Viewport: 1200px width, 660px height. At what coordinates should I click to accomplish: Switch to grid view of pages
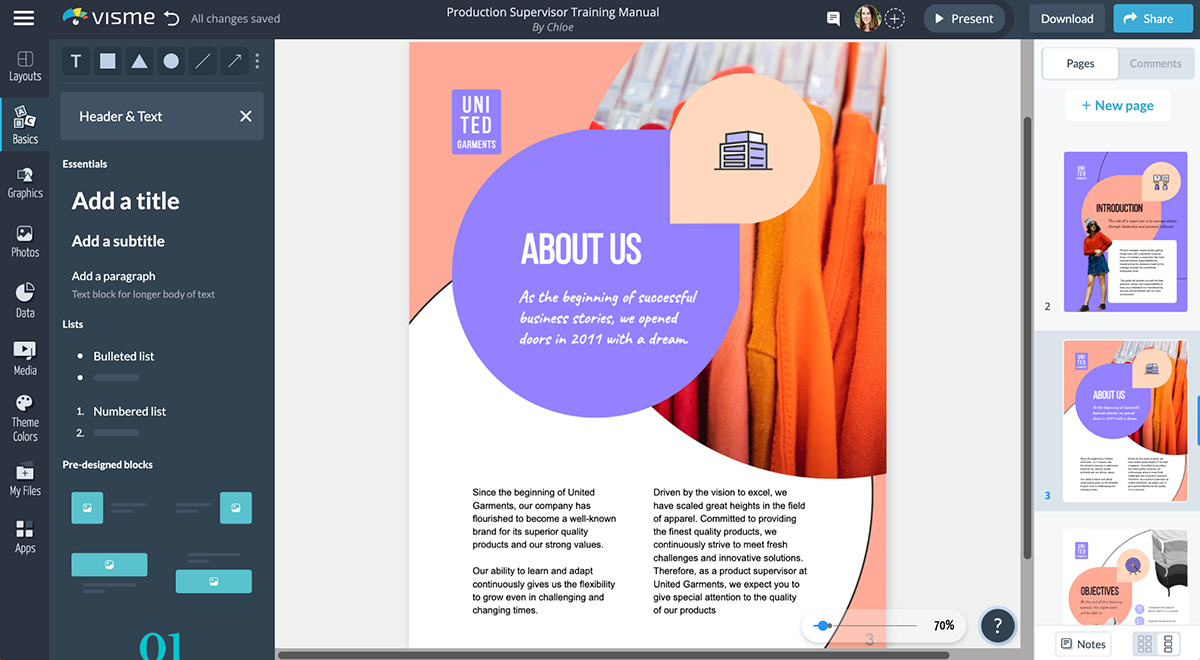click(1144, 644)
